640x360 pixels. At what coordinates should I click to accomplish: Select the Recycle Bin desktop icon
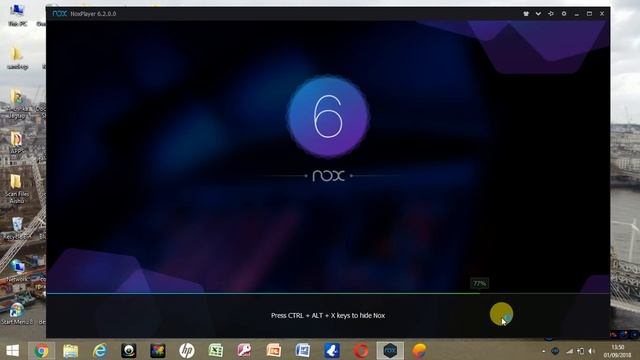coord(17,228)
